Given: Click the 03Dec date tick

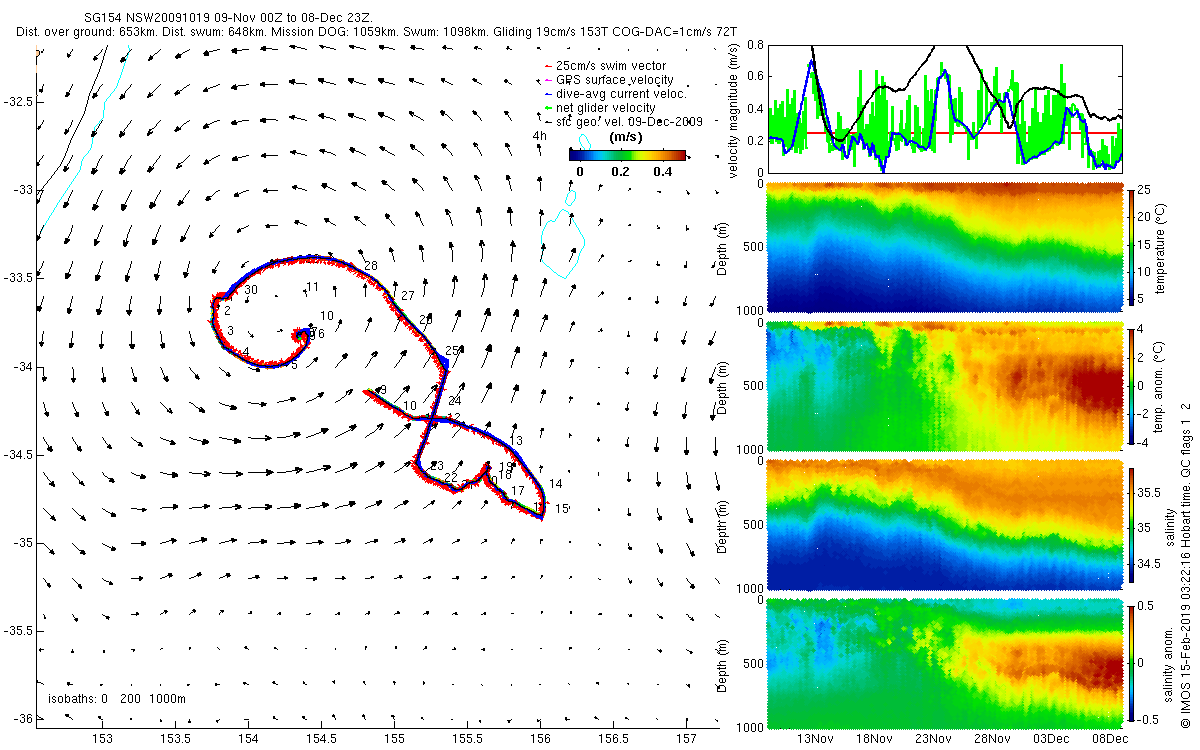Looking at the screenshot, I should [1051, 739].
